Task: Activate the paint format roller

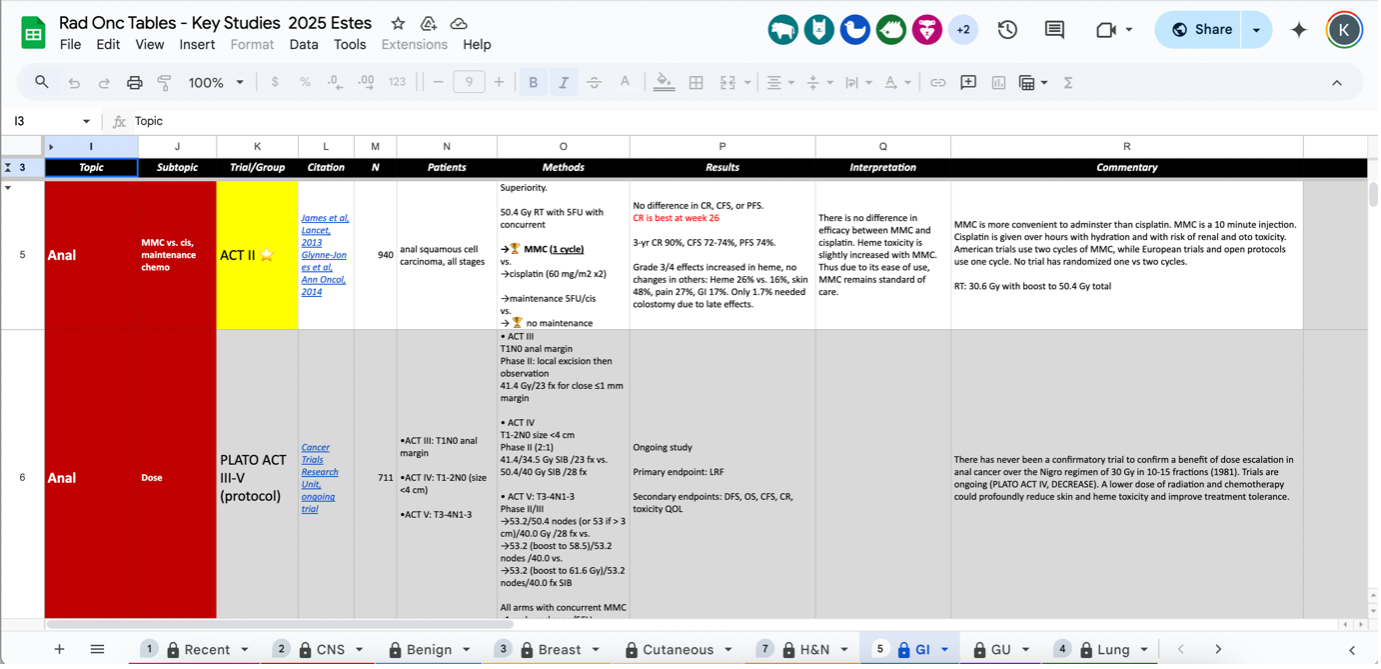Action: coord(165,82)
